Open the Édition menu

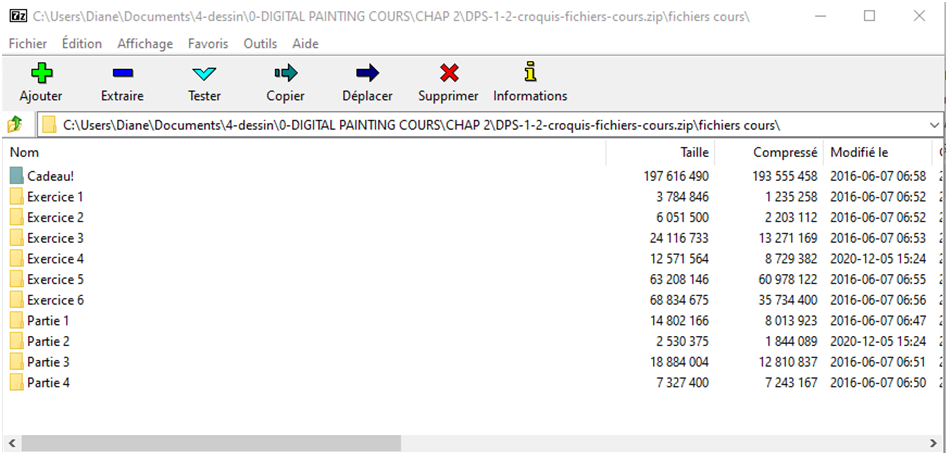click(x=82, y=44)
